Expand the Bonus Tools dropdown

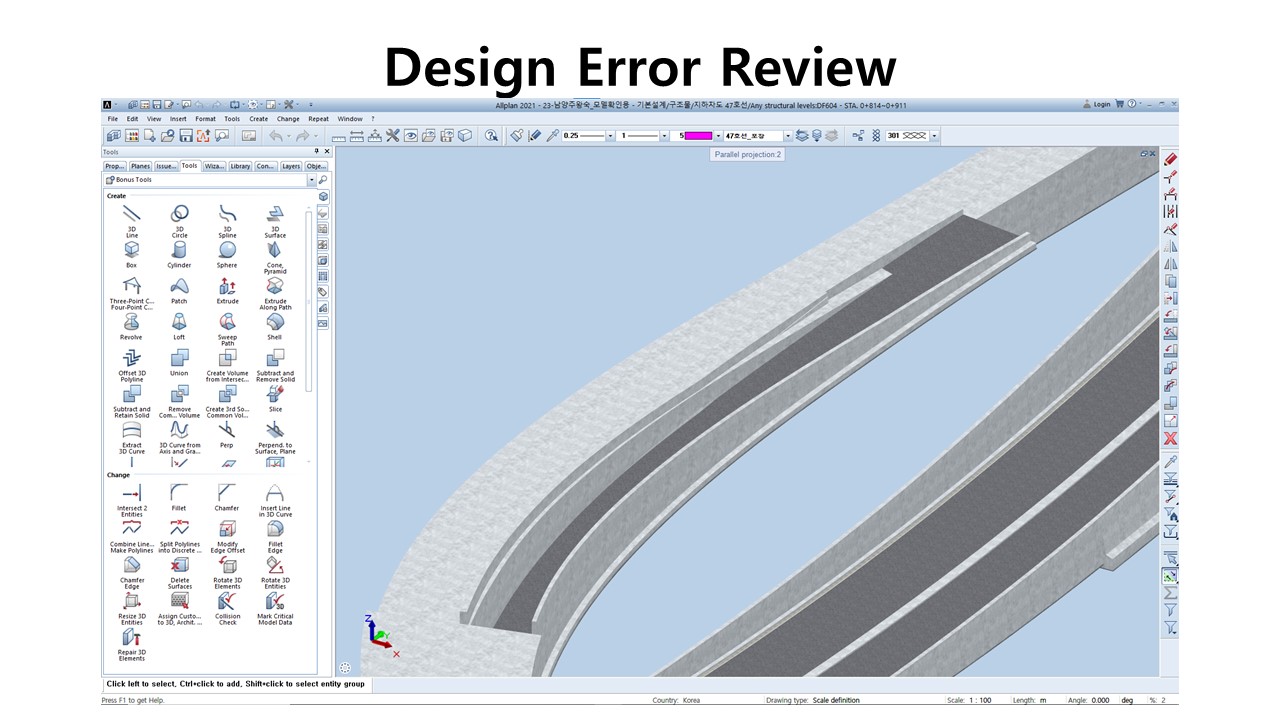(311, 180)
